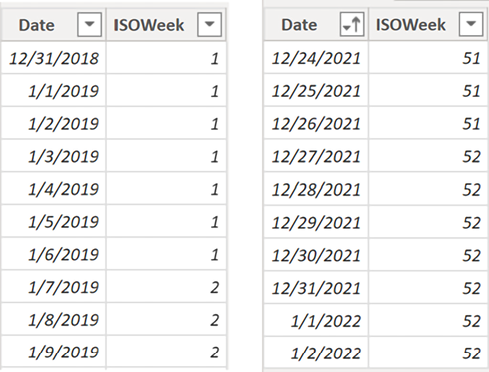Open the left table's ISOWeek filter dropdown
Screen dimensions: 489x372
tap(209, 24)
